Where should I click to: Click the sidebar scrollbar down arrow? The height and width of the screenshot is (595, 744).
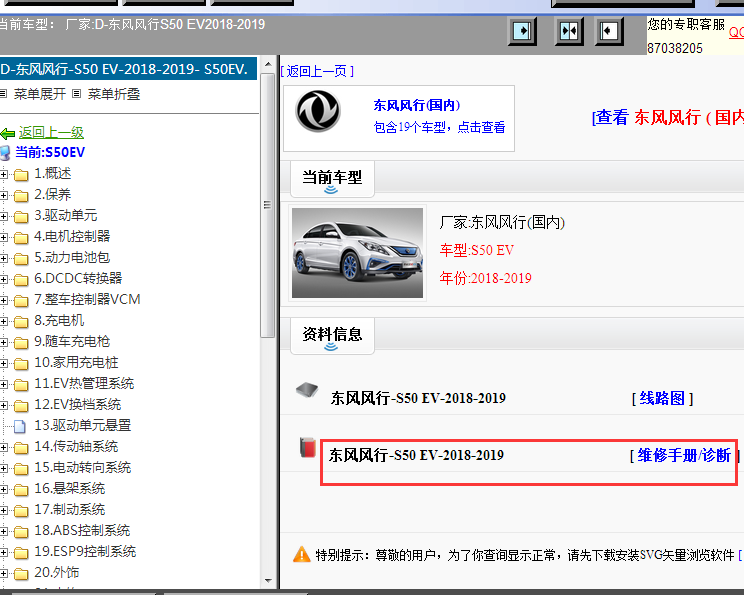pyautogui.click(x=268, y=580)
